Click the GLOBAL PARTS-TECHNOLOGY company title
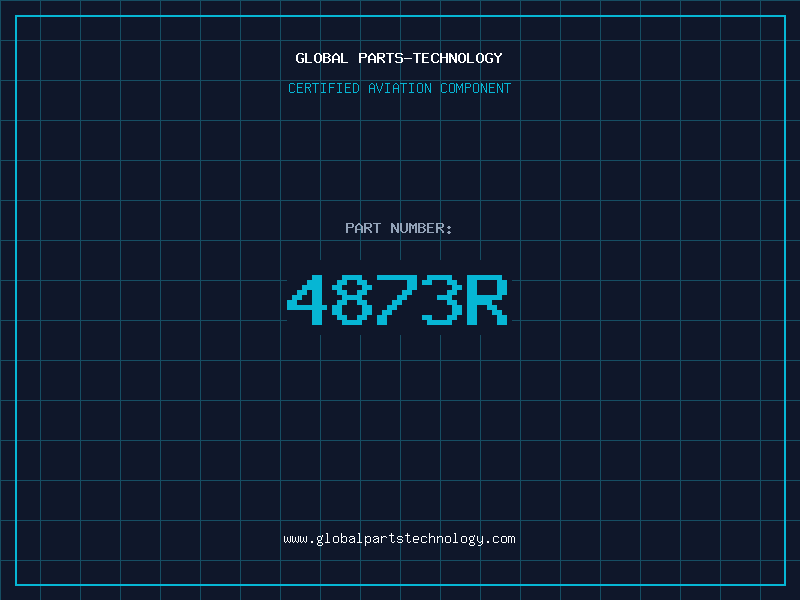This screenshot has width=800, height=600. click(399, 58)
